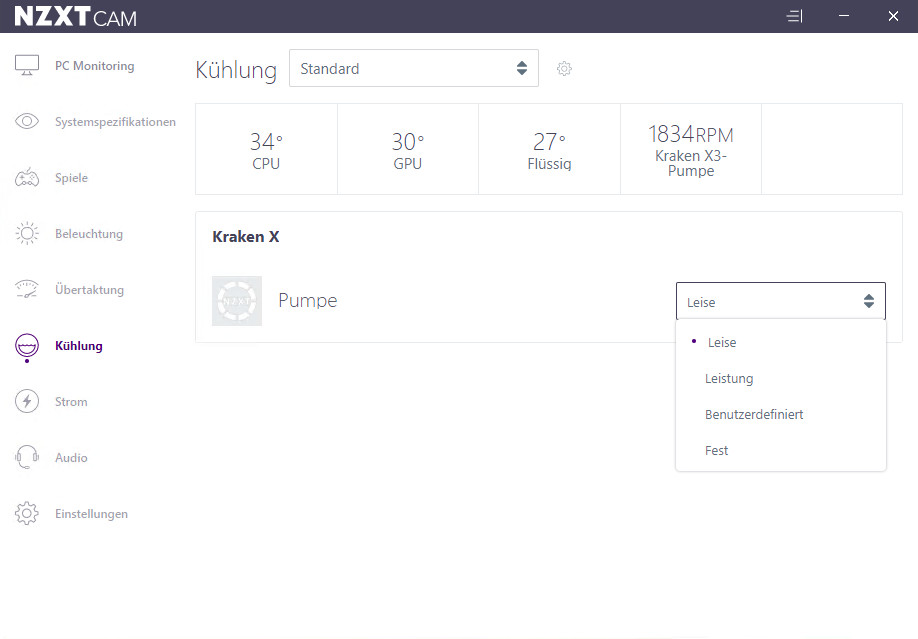
Task: Click the arrows on the Leise combo box
Action: tap(869, 301)
